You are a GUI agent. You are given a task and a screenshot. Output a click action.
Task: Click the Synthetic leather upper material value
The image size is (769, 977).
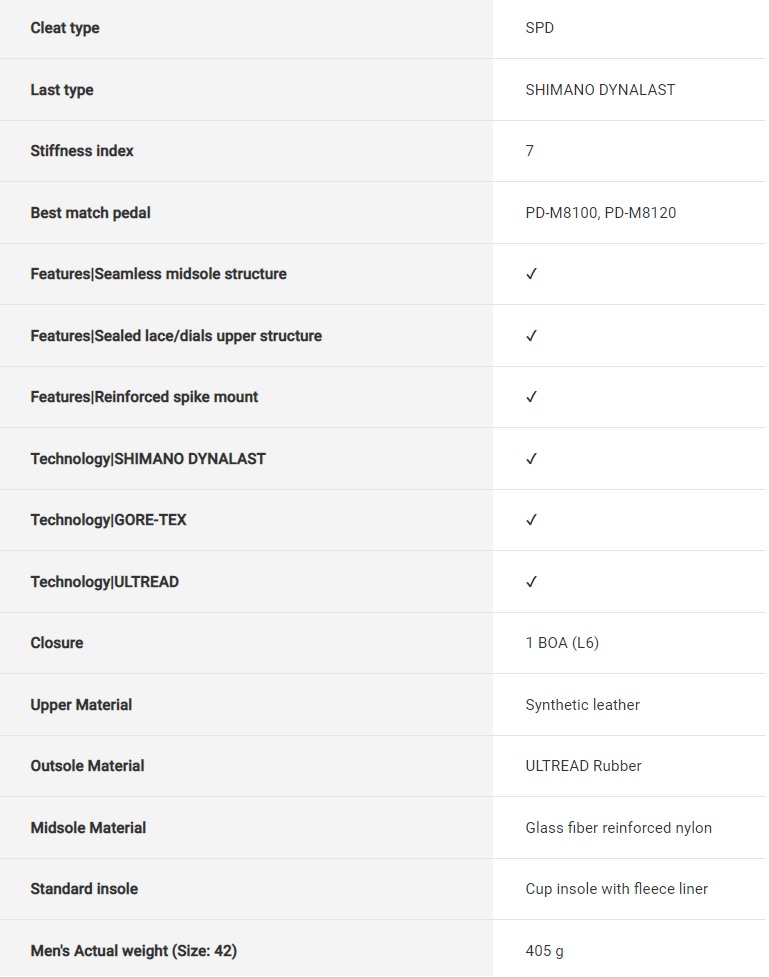(x=582, y=705)
